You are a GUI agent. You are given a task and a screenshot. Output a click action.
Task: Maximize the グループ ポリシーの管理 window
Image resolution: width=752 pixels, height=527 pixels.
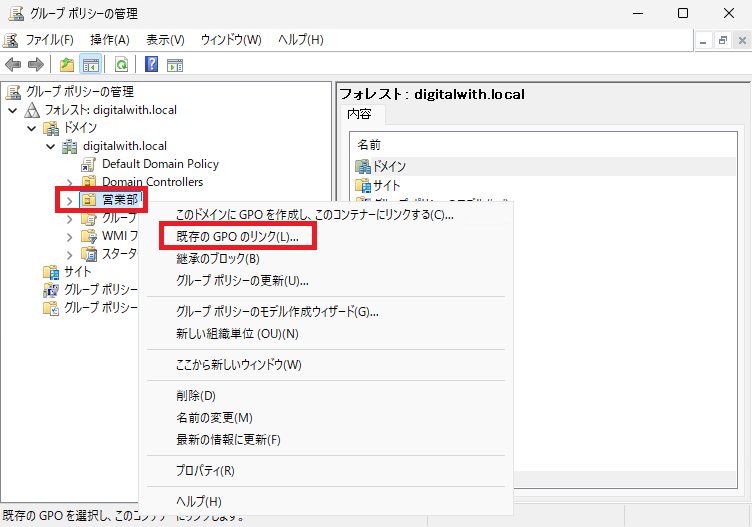coord(683,13)
